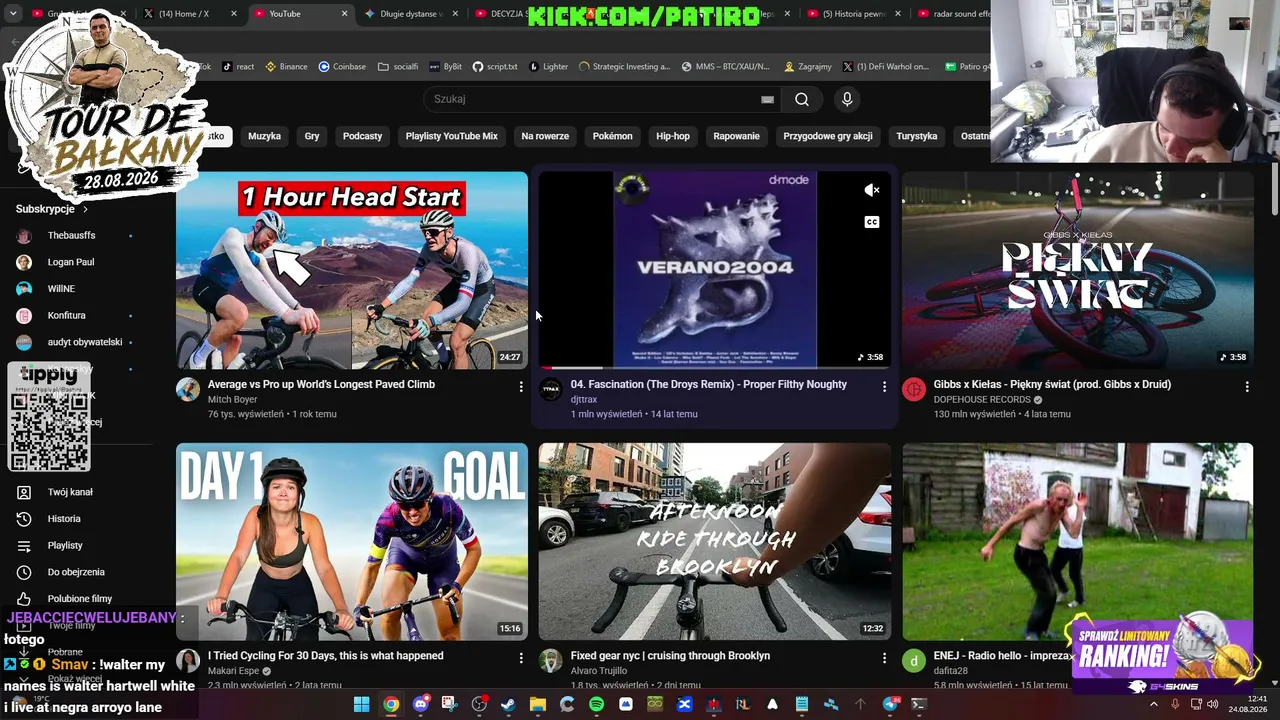Viewport: 1280px width, 720px height.
Task: Open Alvaro Trujillo channel avatar
Action: point(551,661)
